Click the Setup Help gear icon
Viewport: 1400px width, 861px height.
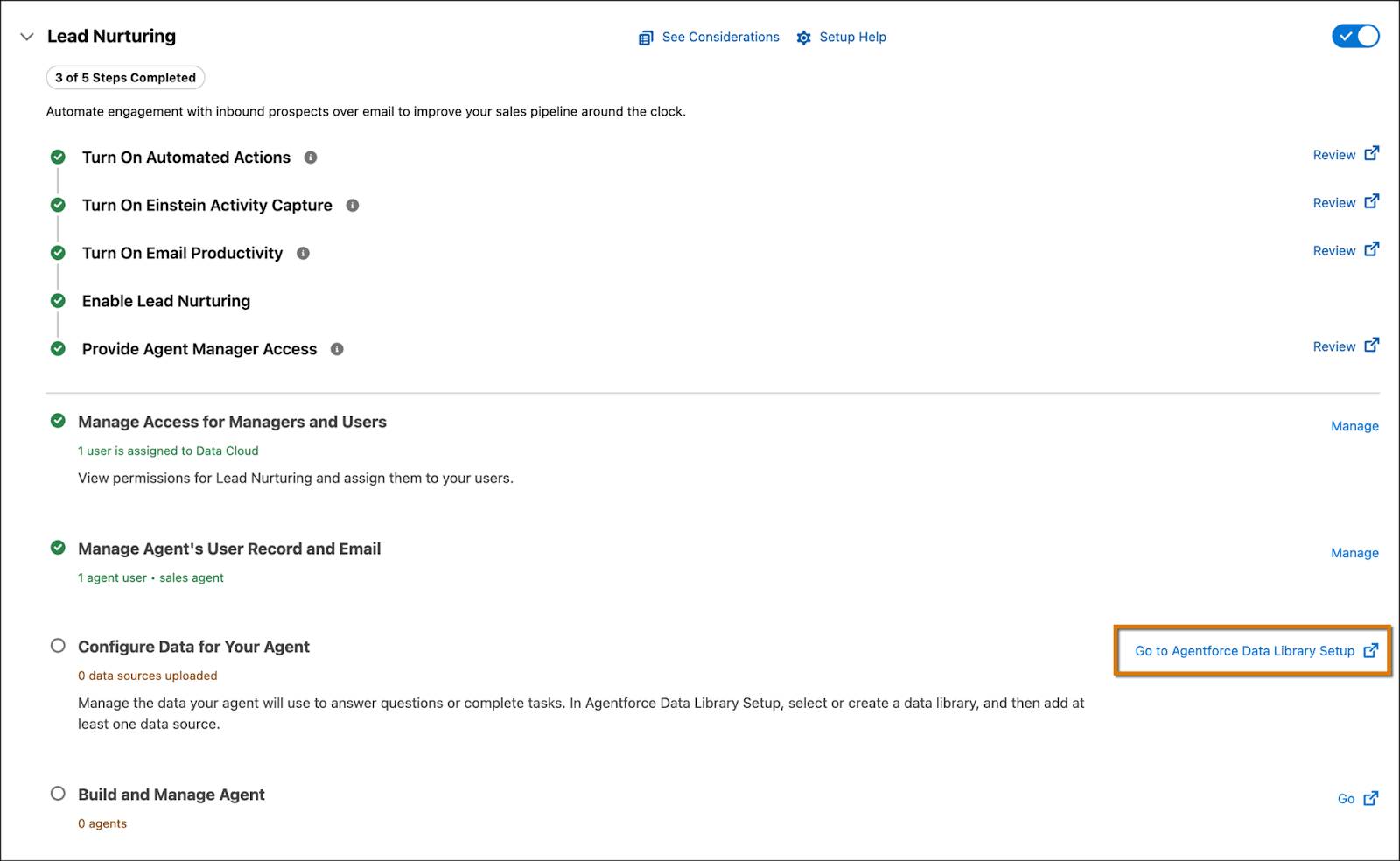(x=804, y=38)
